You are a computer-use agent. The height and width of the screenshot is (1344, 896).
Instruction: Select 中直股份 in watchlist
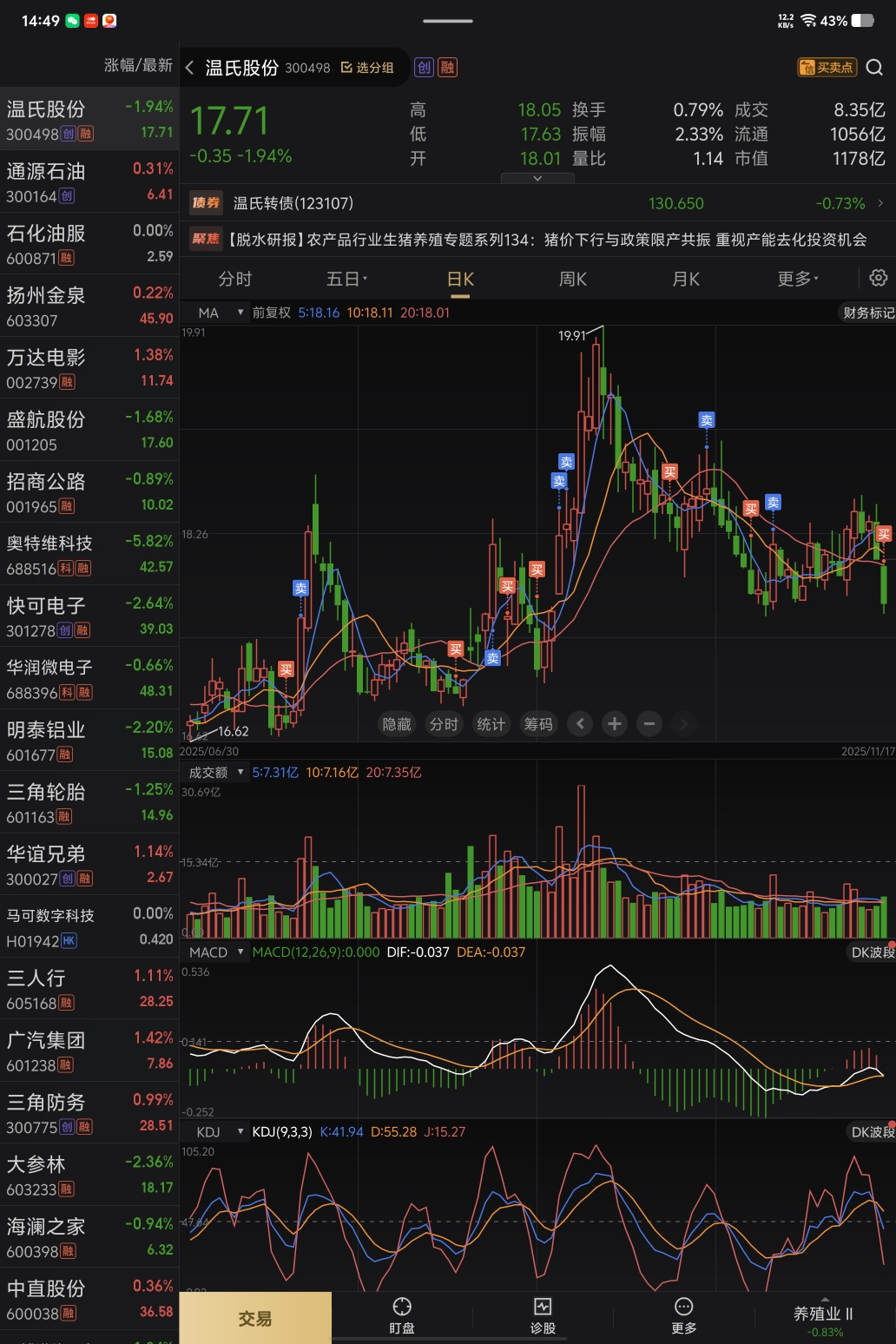[x=89, y=1299]
